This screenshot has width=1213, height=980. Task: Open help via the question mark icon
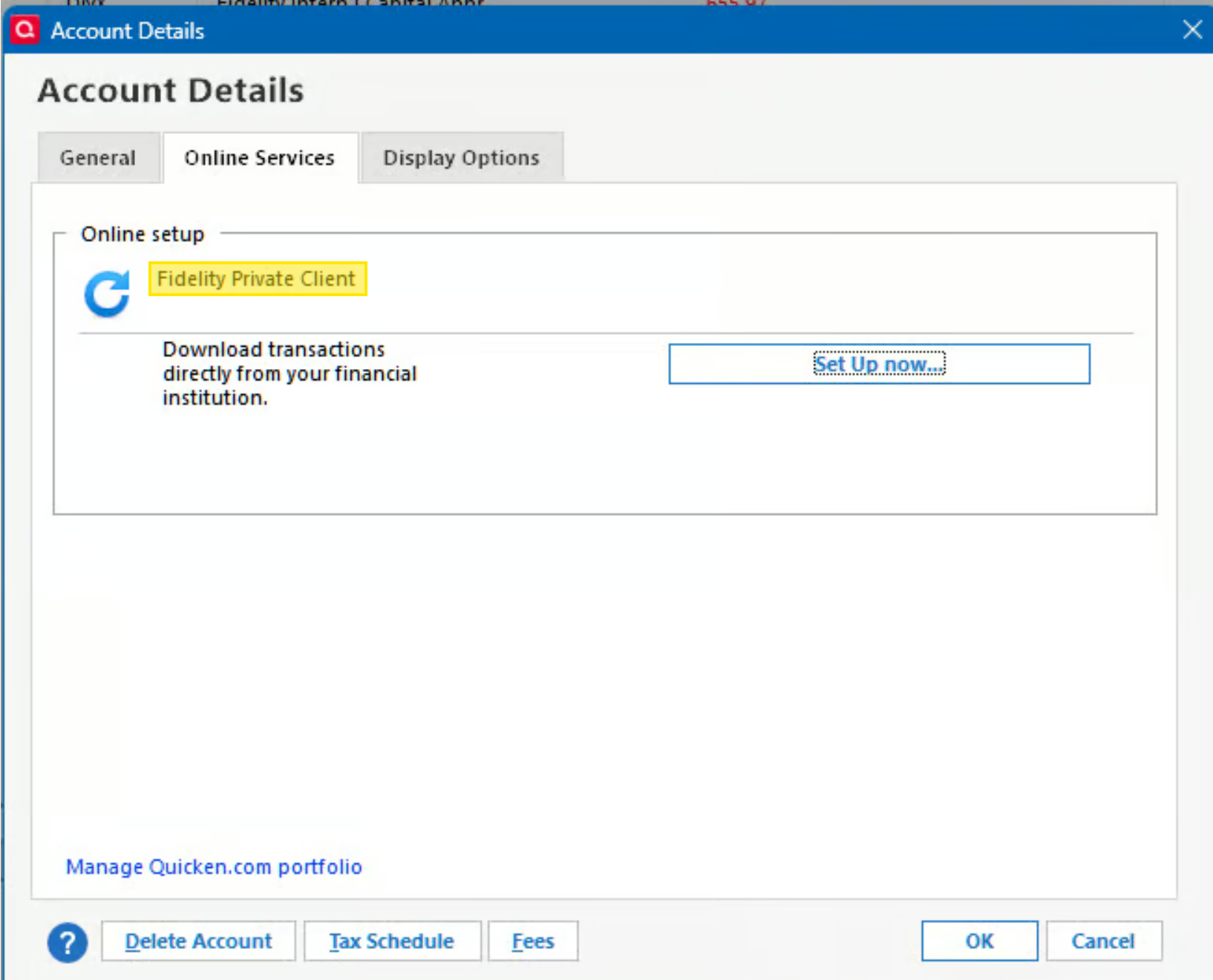pyautogui.click(x=68, y=942)
